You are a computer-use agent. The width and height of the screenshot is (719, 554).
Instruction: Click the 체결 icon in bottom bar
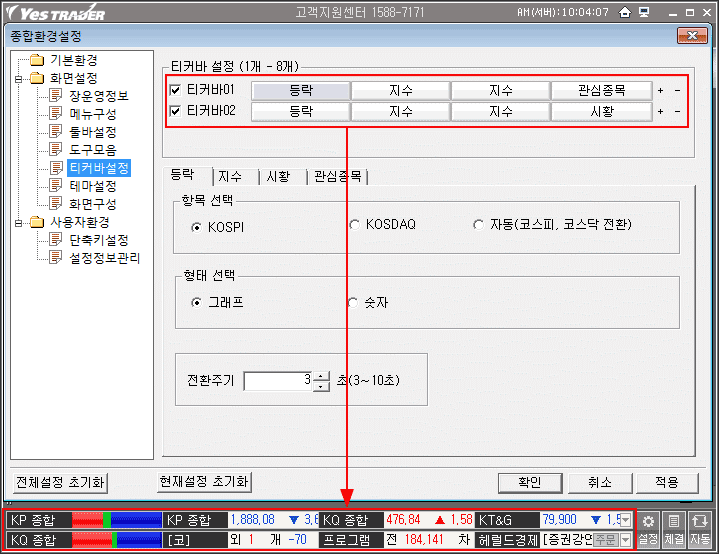(x=674, y=529)
